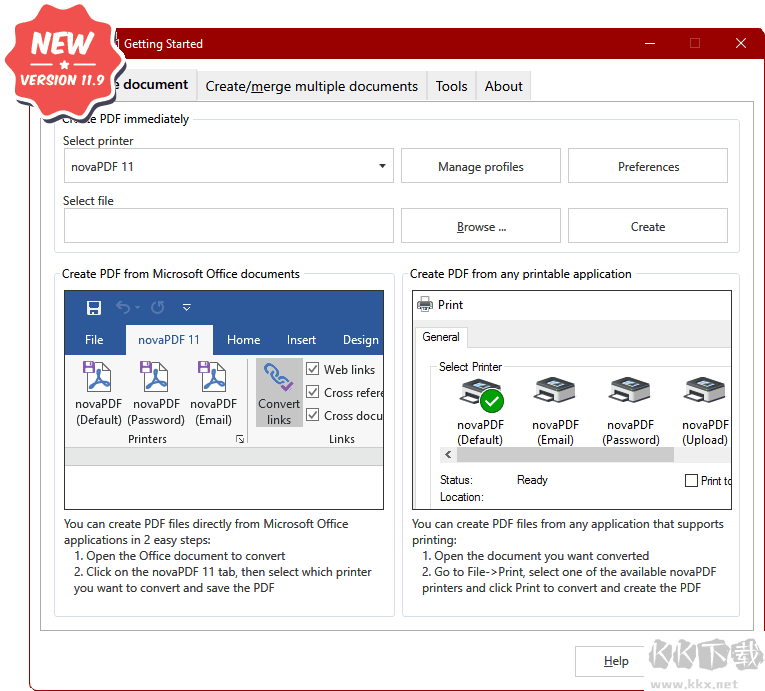
Task: Open the Select printer dropdown
Action: coord(383,167)
